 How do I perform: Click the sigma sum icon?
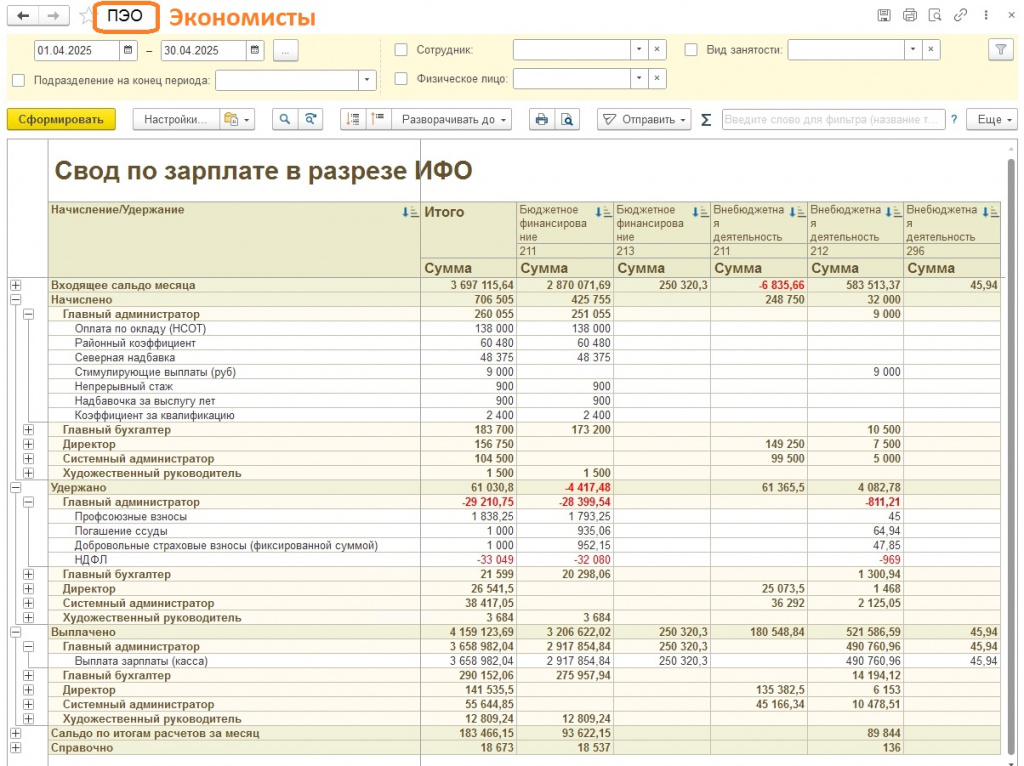tap(706, 120)
